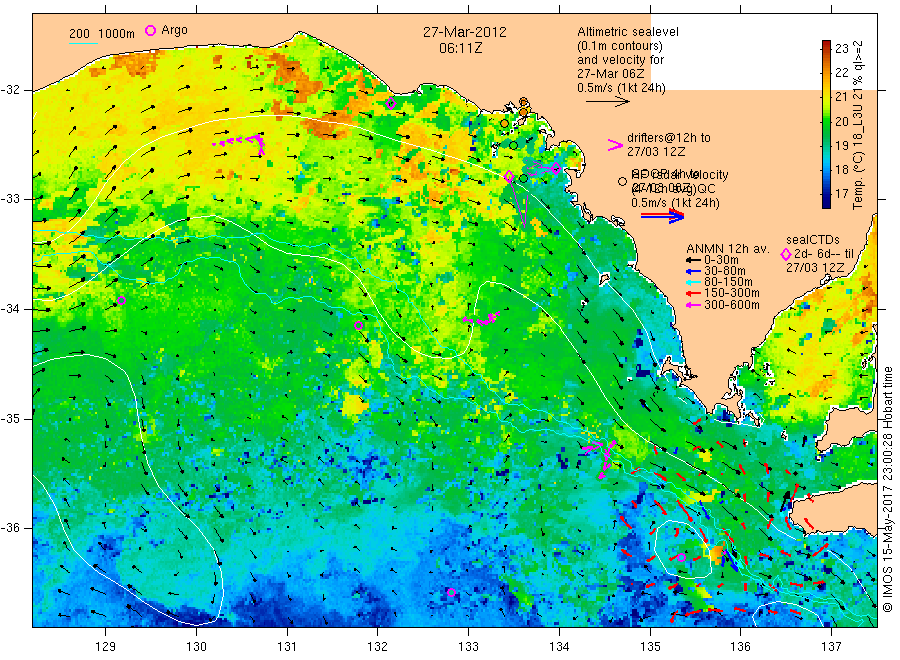Click the Argo legend label text
This screenshot has height=660, width=900.
(174, 30)
